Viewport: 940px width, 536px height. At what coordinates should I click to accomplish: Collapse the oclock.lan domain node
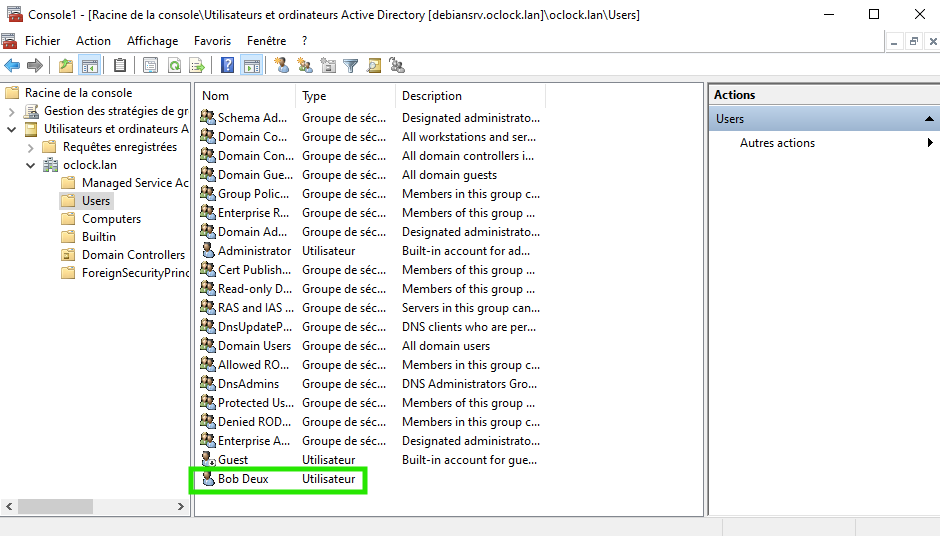[30, 165]
